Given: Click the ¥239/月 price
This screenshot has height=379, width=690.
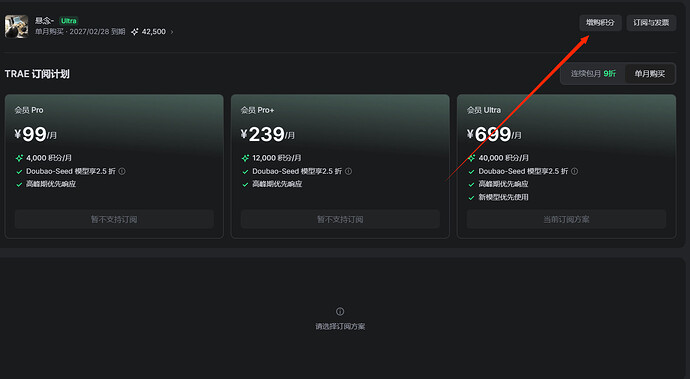Looking at the screenshot, I should (x=268, y=134).
